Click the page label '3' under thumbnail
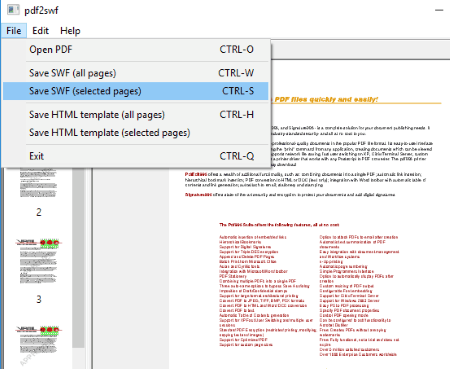The width and height of the screenshot is (450, 369). [39, 299]
